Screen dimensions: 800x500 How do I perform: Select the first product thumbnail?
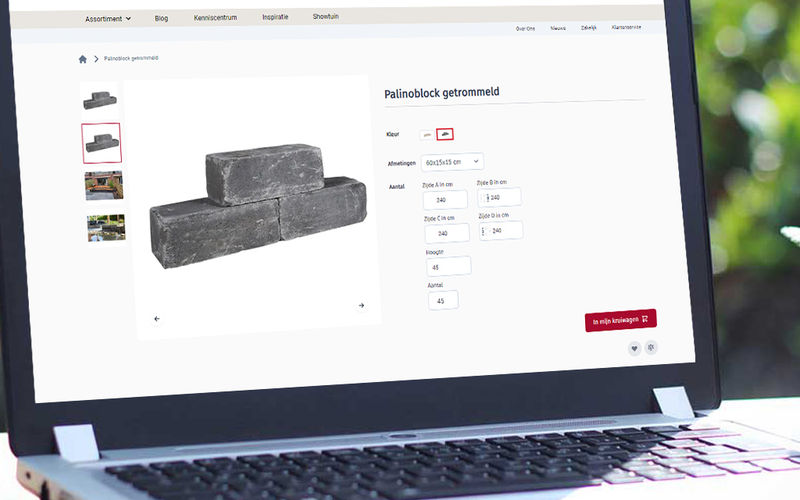click(99, 100)
